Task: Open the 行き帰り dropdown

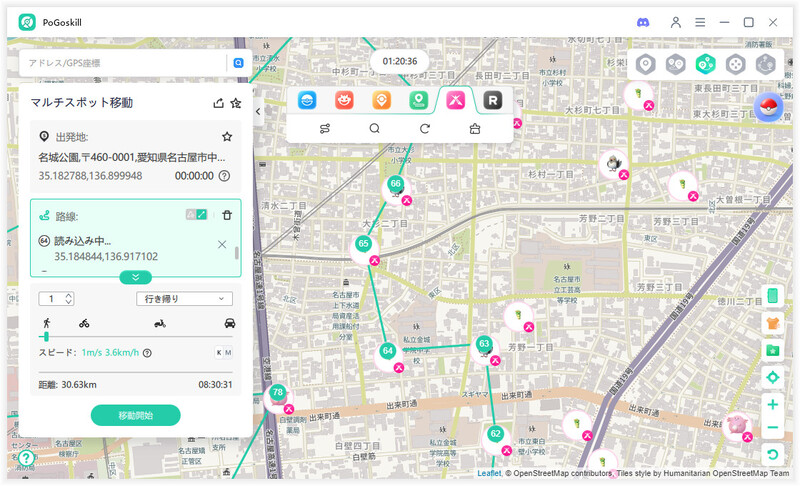Action: 184,298
